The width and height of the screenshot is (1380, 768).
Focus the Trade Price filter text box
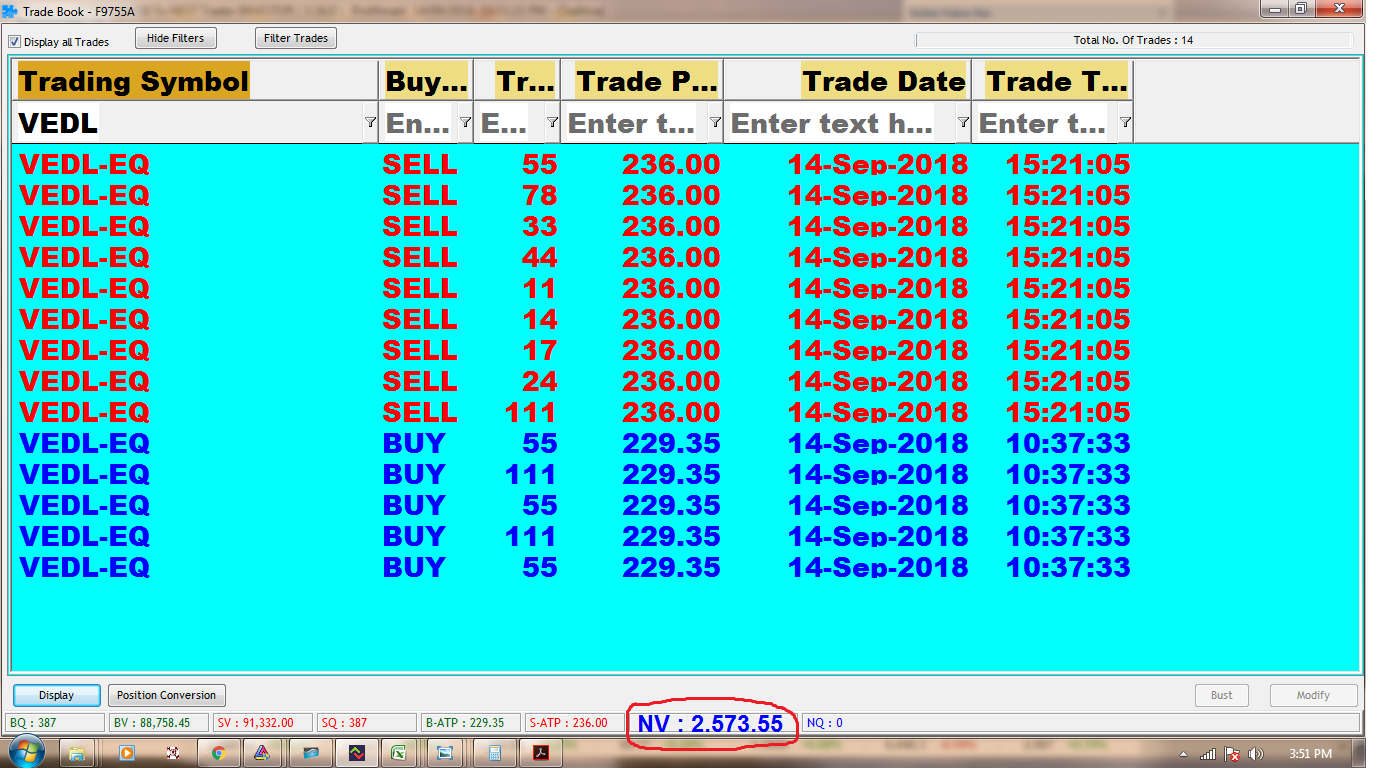tap(635, 123)
